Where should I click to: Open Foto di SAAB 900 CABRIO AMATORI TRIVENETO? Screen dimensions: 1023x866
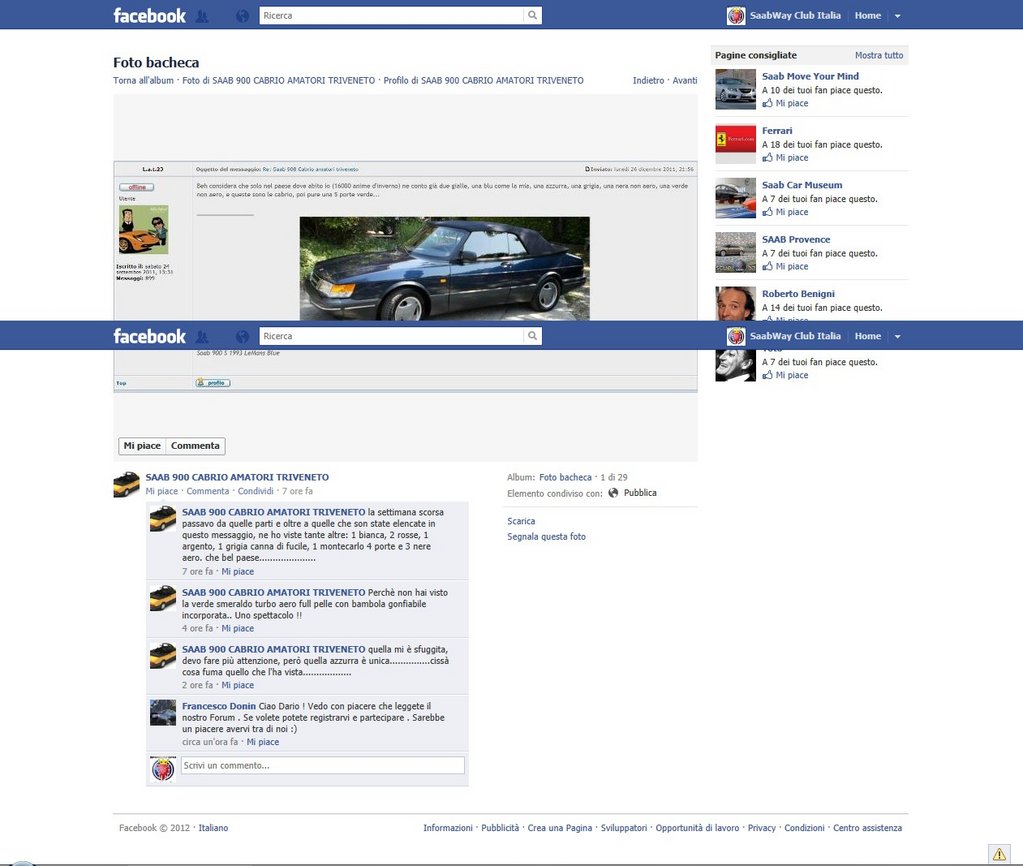pos(279,80)
